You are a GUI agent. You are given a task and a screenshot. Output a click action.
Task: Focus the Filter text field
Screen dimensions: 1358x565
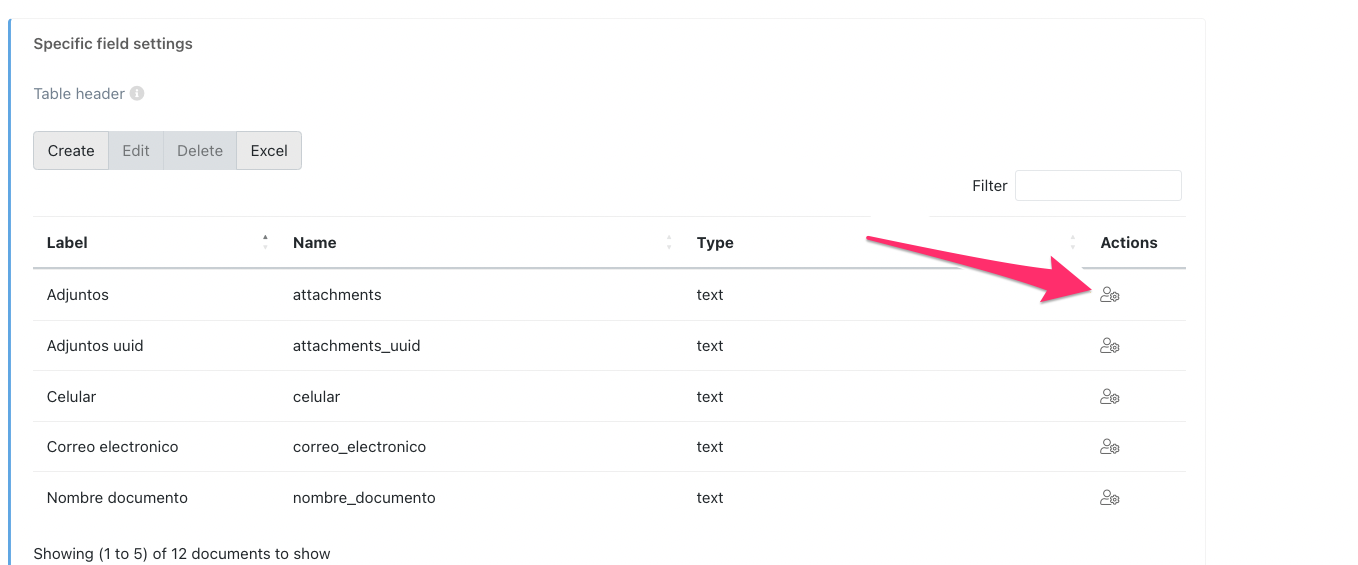tap(1097, 186)
